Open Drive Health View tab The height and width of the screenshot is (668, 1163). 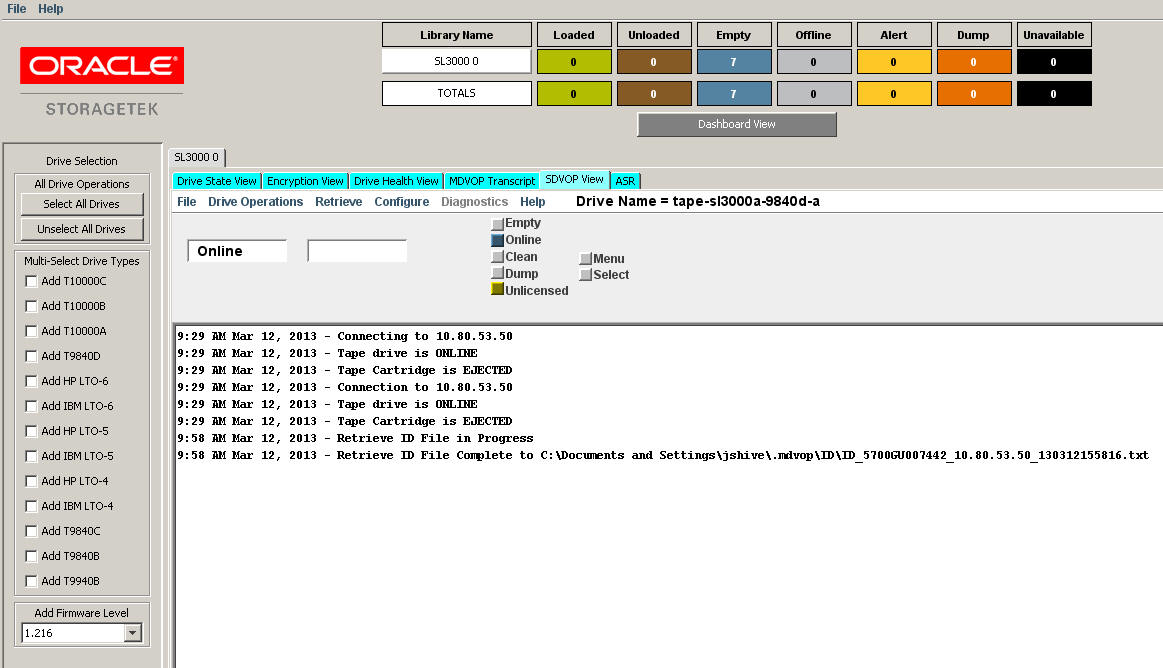(x=396, y=181)
